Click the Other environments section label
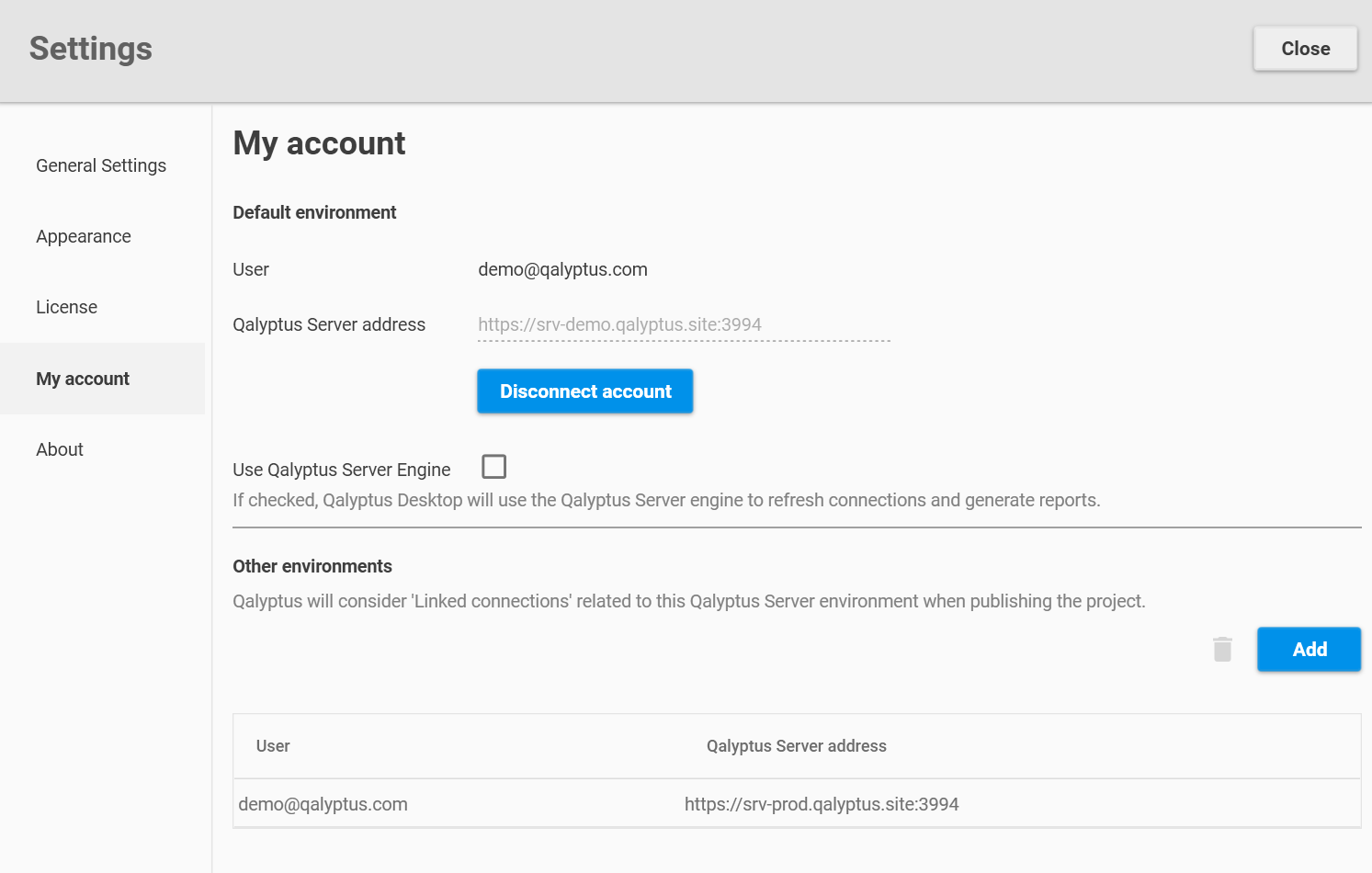 pos(312,566)
